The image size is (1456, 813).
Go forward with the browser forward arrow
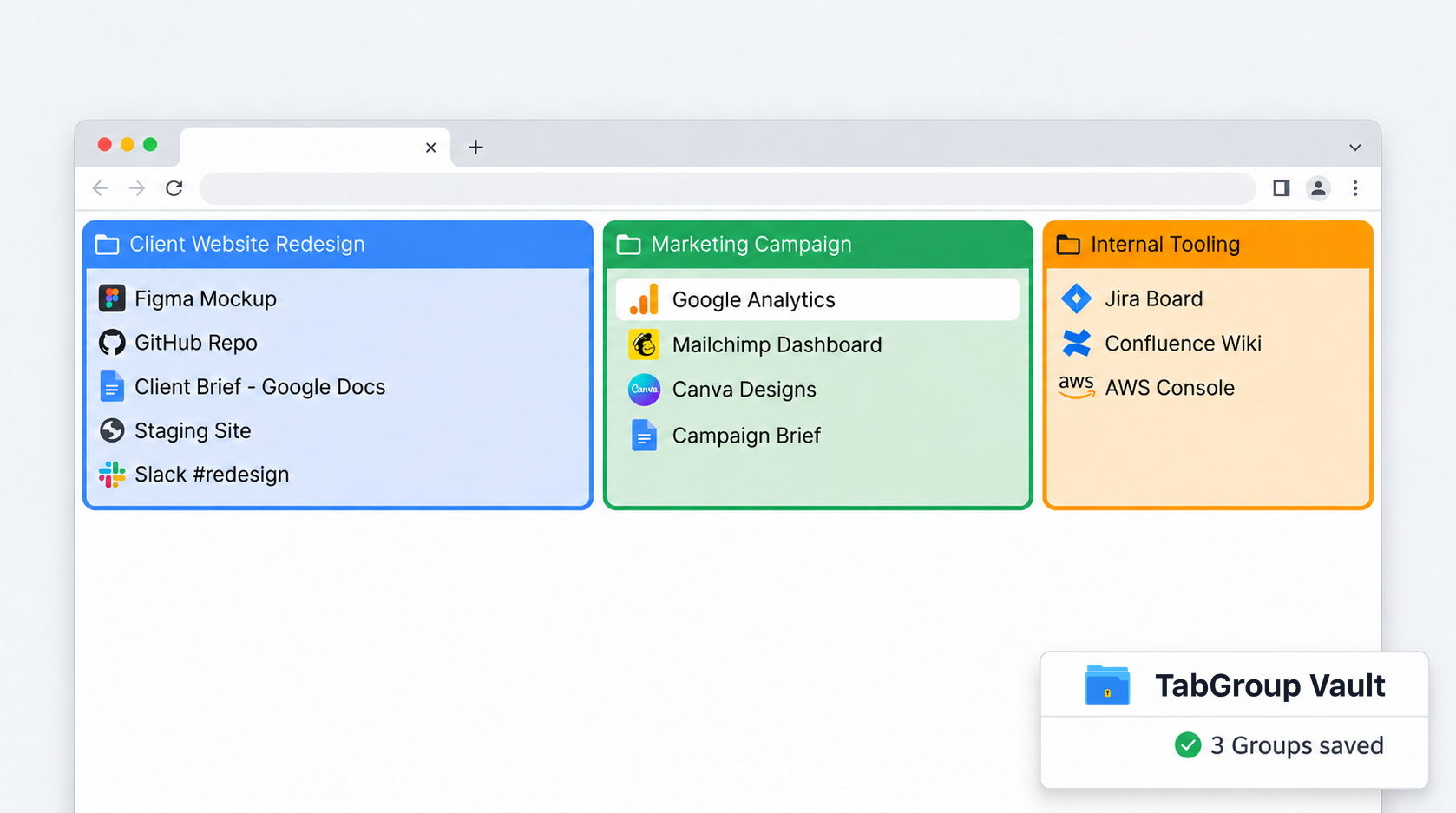point(137,188)
